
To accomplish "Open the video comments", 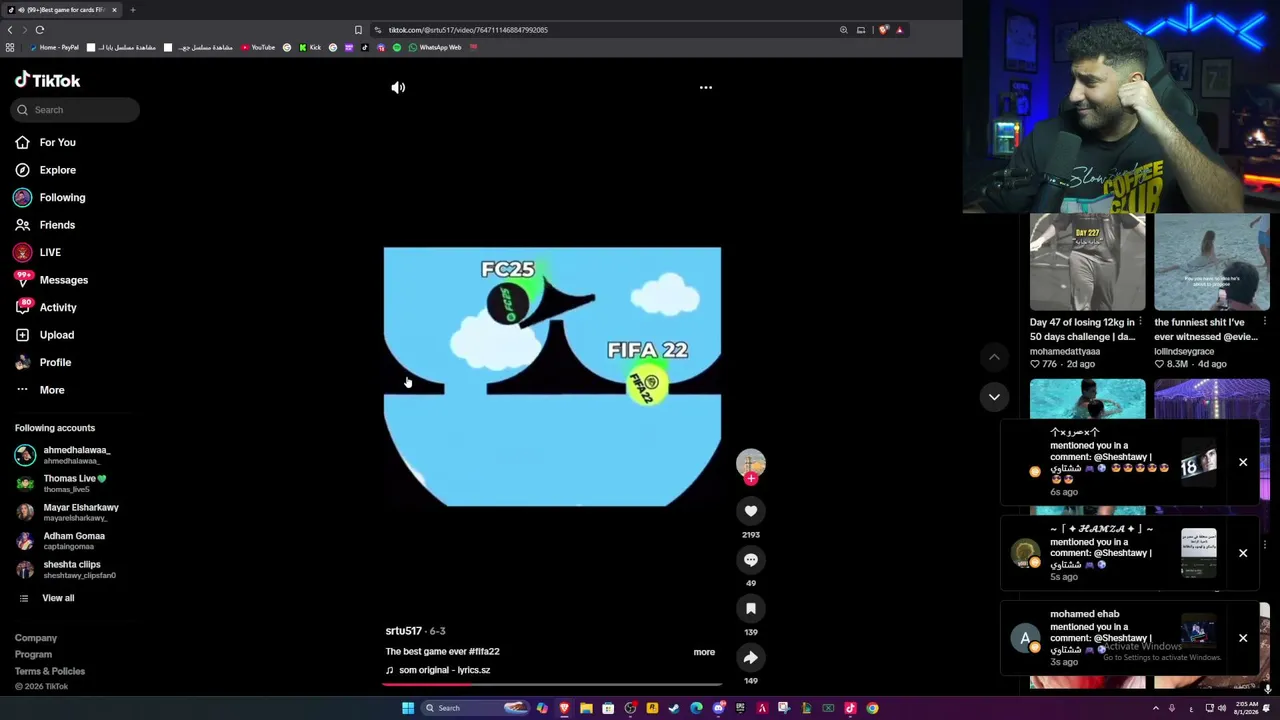I will (x=751, y=560).
